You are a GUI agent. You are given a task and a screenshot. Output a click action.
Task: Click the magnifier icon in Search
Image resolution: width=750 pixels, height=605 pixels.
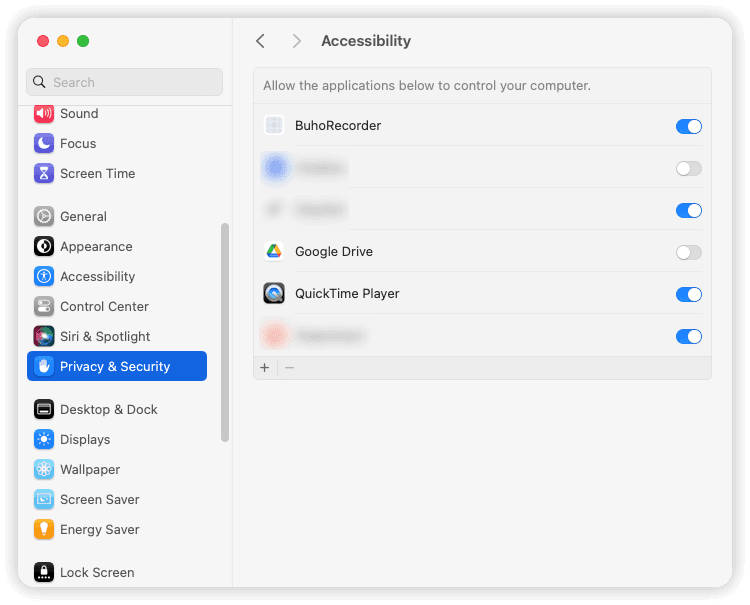pyautogui.click(x=39, y=82)
